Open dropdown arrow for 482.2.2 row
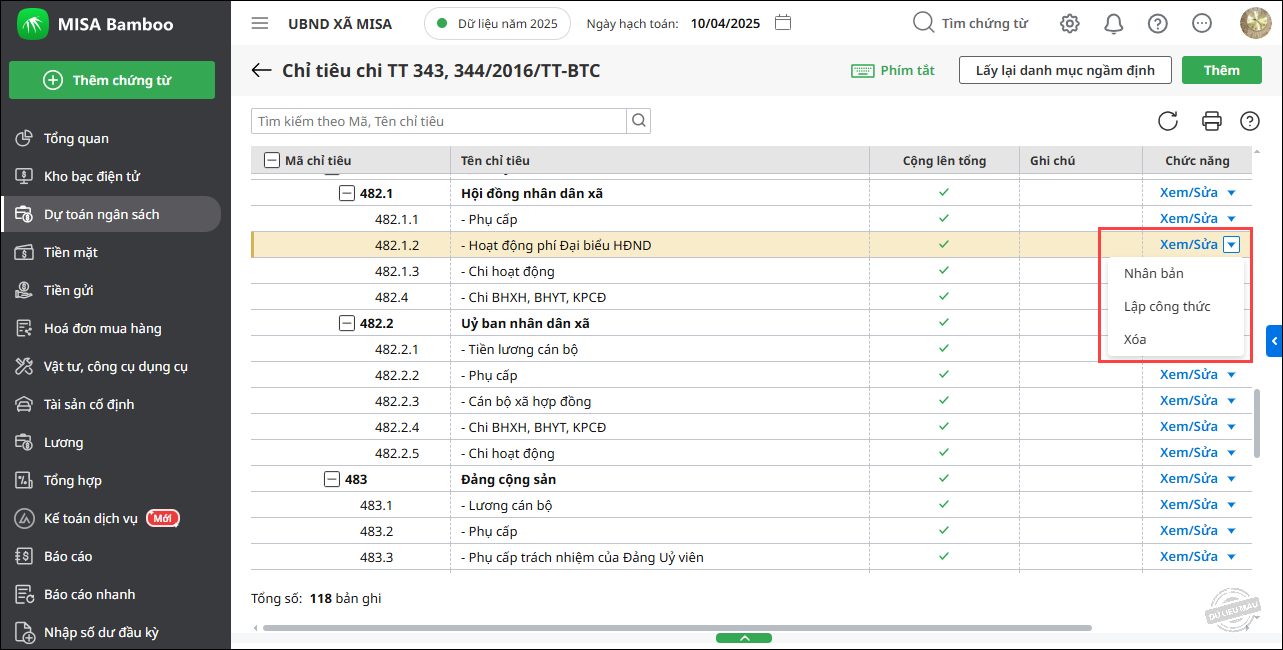The height and width of the screenshot is (650, 1283). 1232,374
